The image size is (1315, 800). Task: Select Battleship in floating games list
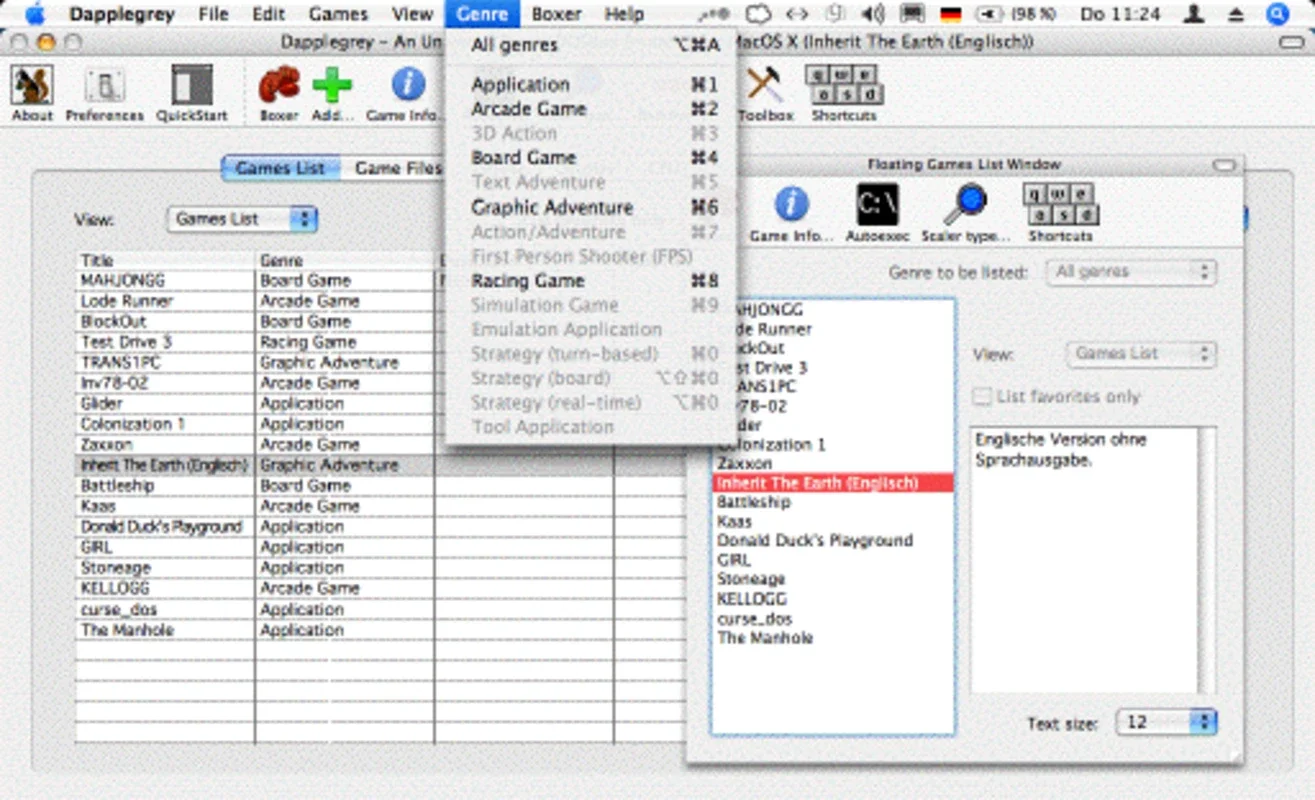pyautogui.click(x=833, y=502)
